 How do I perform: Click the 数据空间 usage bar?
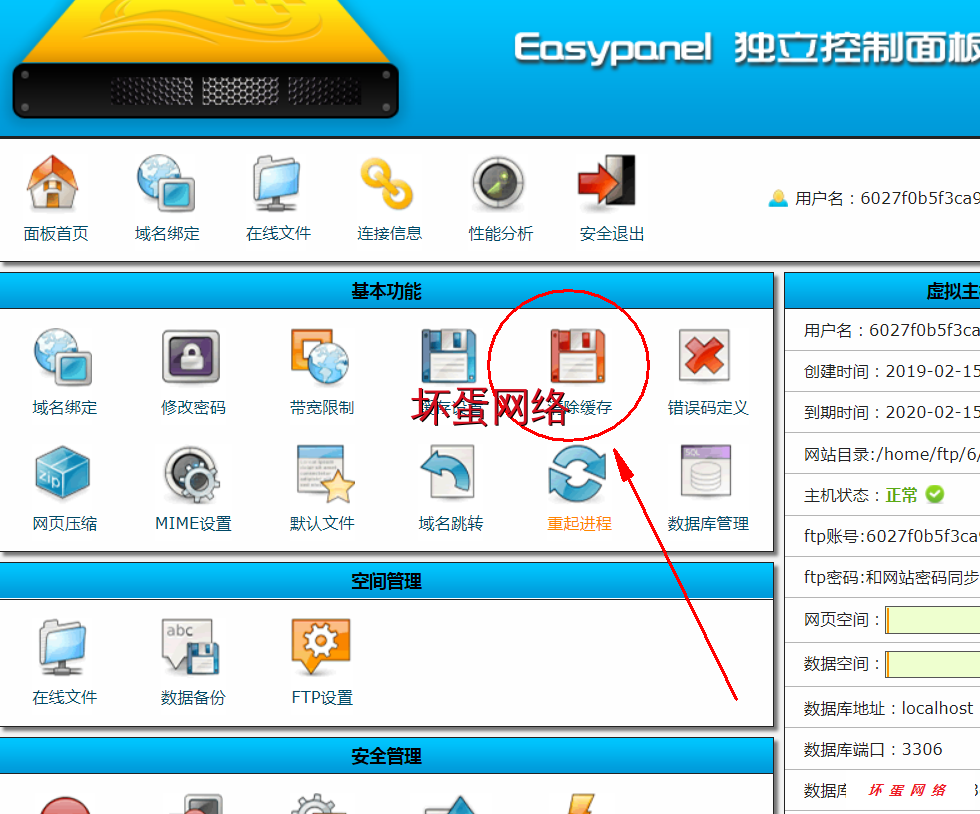932,664
